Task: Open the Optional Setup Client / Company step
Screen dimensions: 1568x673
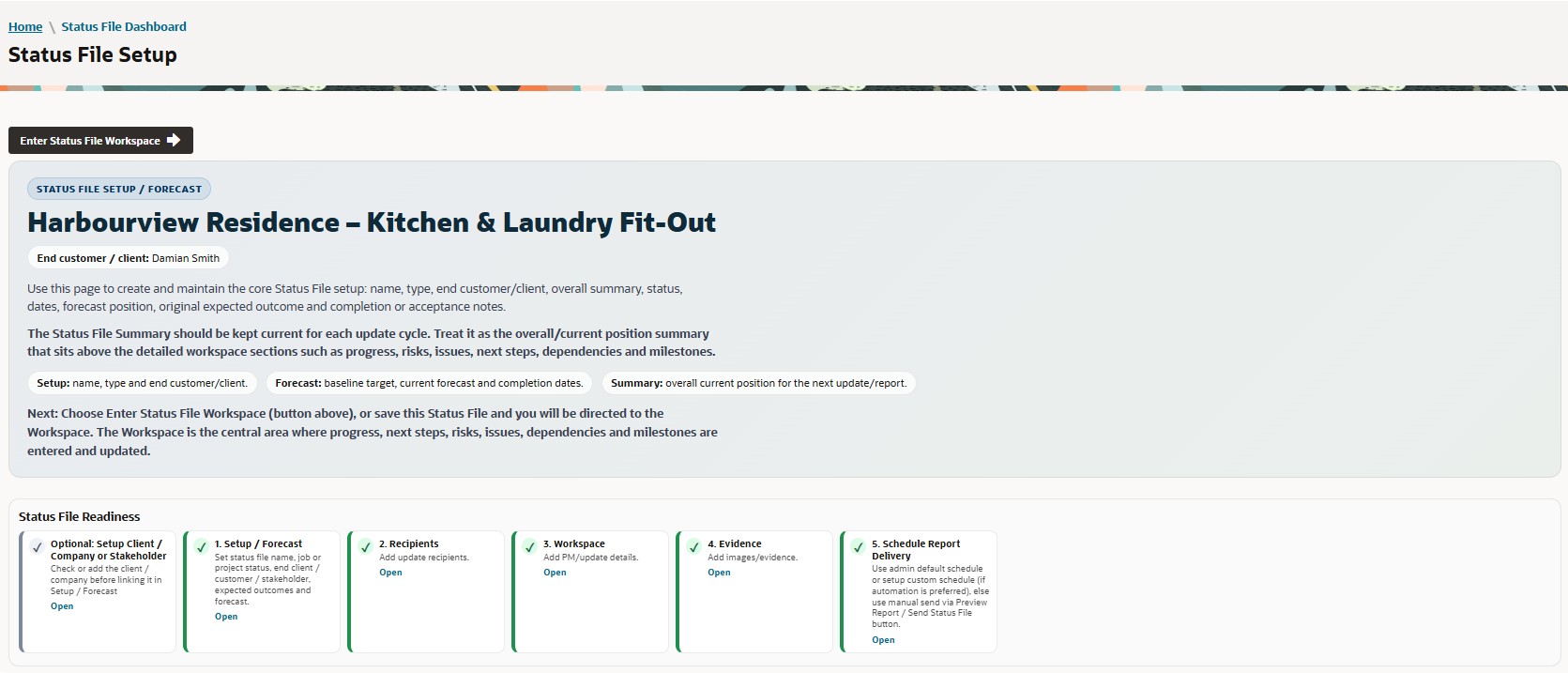Action: 62,606
